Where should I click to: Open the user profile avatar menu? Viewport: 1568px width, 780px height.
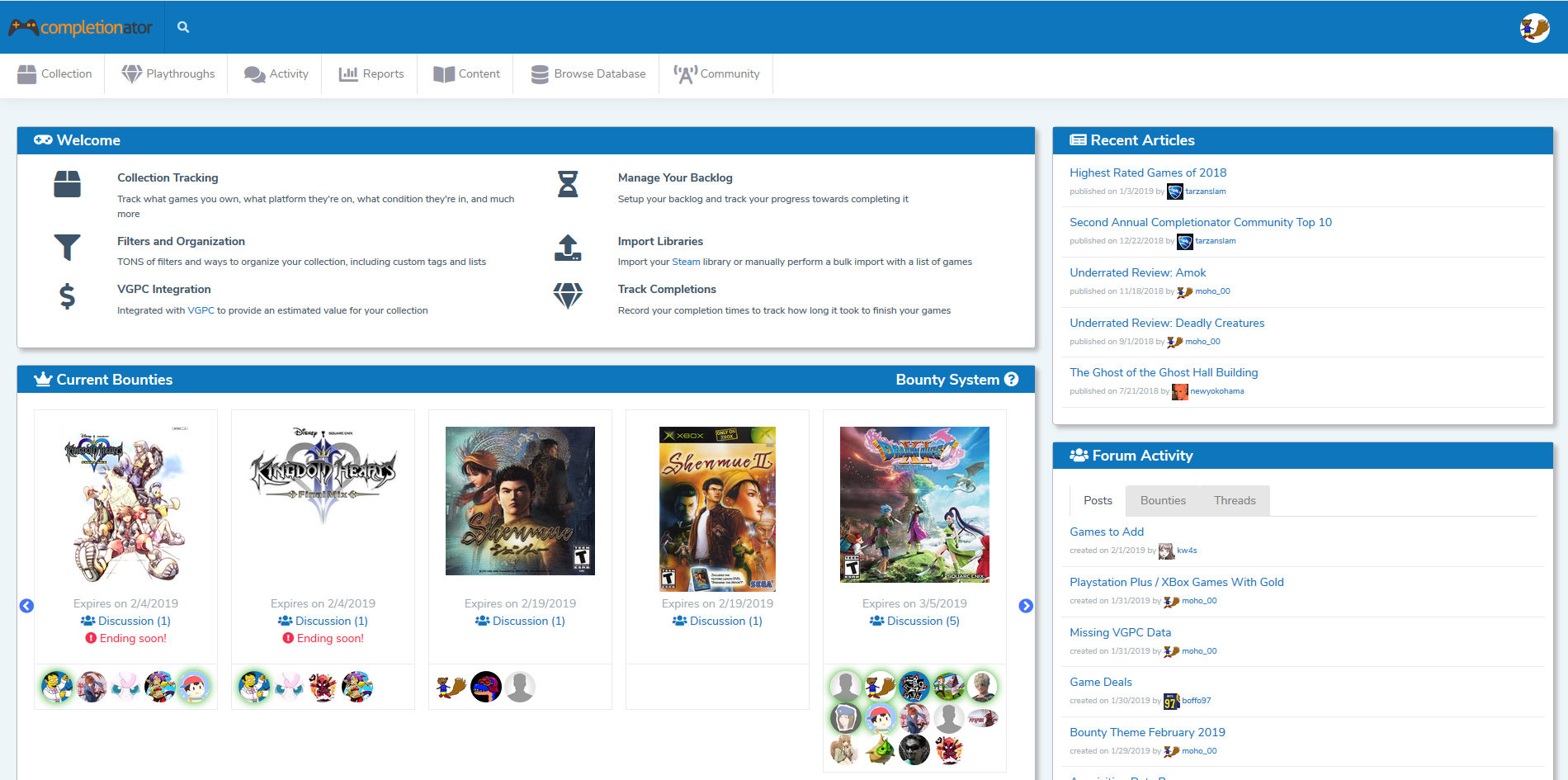coord(1534,27)
